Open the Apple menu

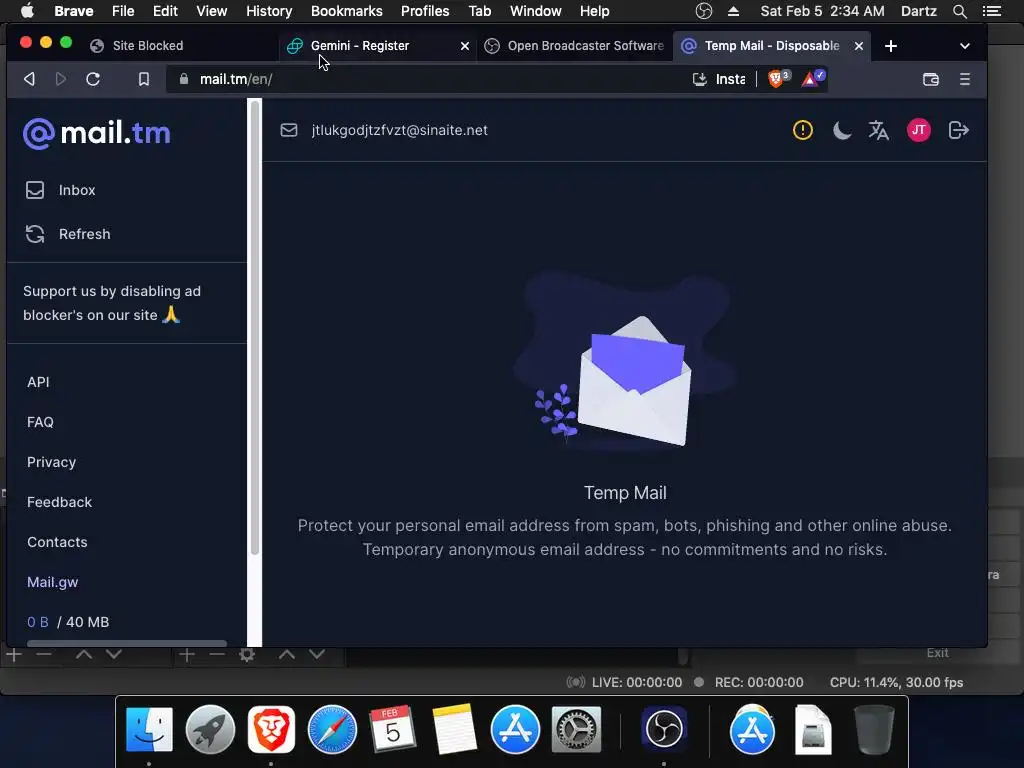[27, 11]
